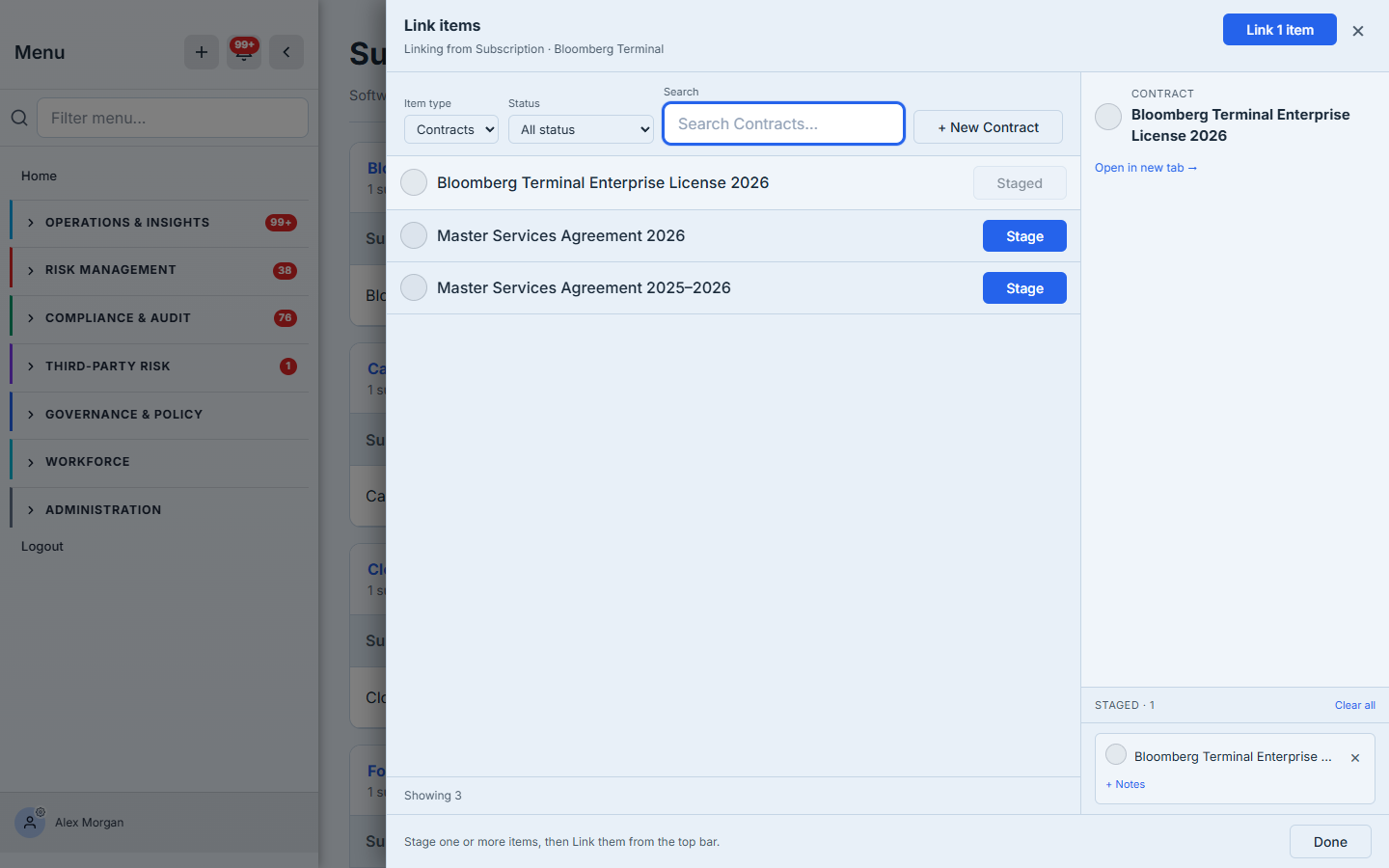Viewport: 1389px width, 868px height.
Task: Click Logout in the menu
Action: [x=42, y=546]
